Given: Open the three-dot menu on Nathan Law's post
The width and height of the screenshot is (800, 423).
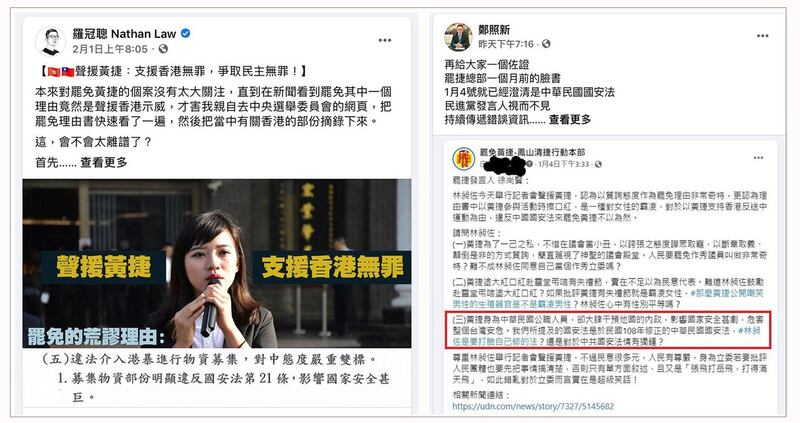Looking at the screenshot, I should 385,40.
